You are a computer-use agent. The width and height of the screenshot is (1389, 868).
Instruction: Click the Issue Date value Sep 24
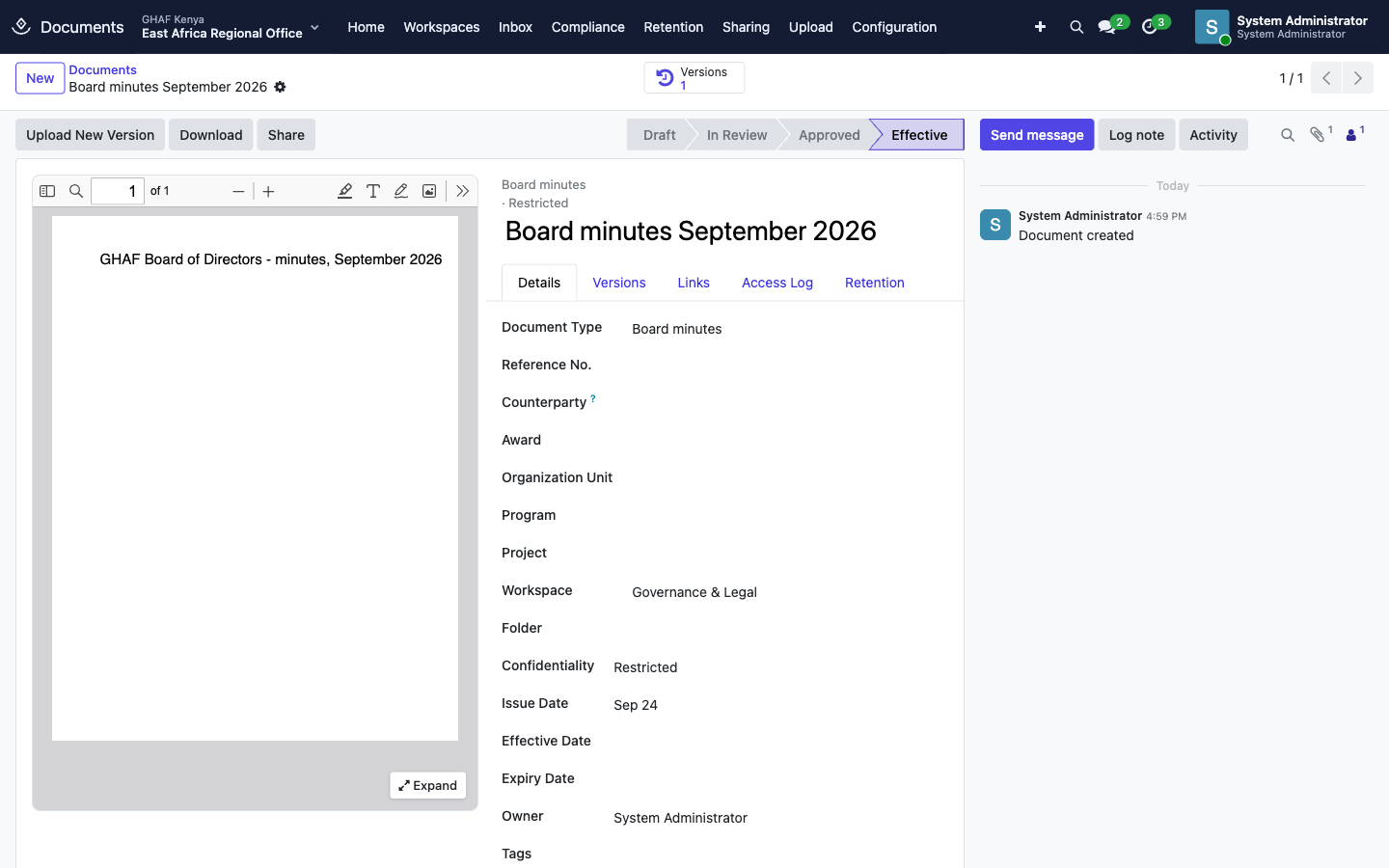click(636, 705)
